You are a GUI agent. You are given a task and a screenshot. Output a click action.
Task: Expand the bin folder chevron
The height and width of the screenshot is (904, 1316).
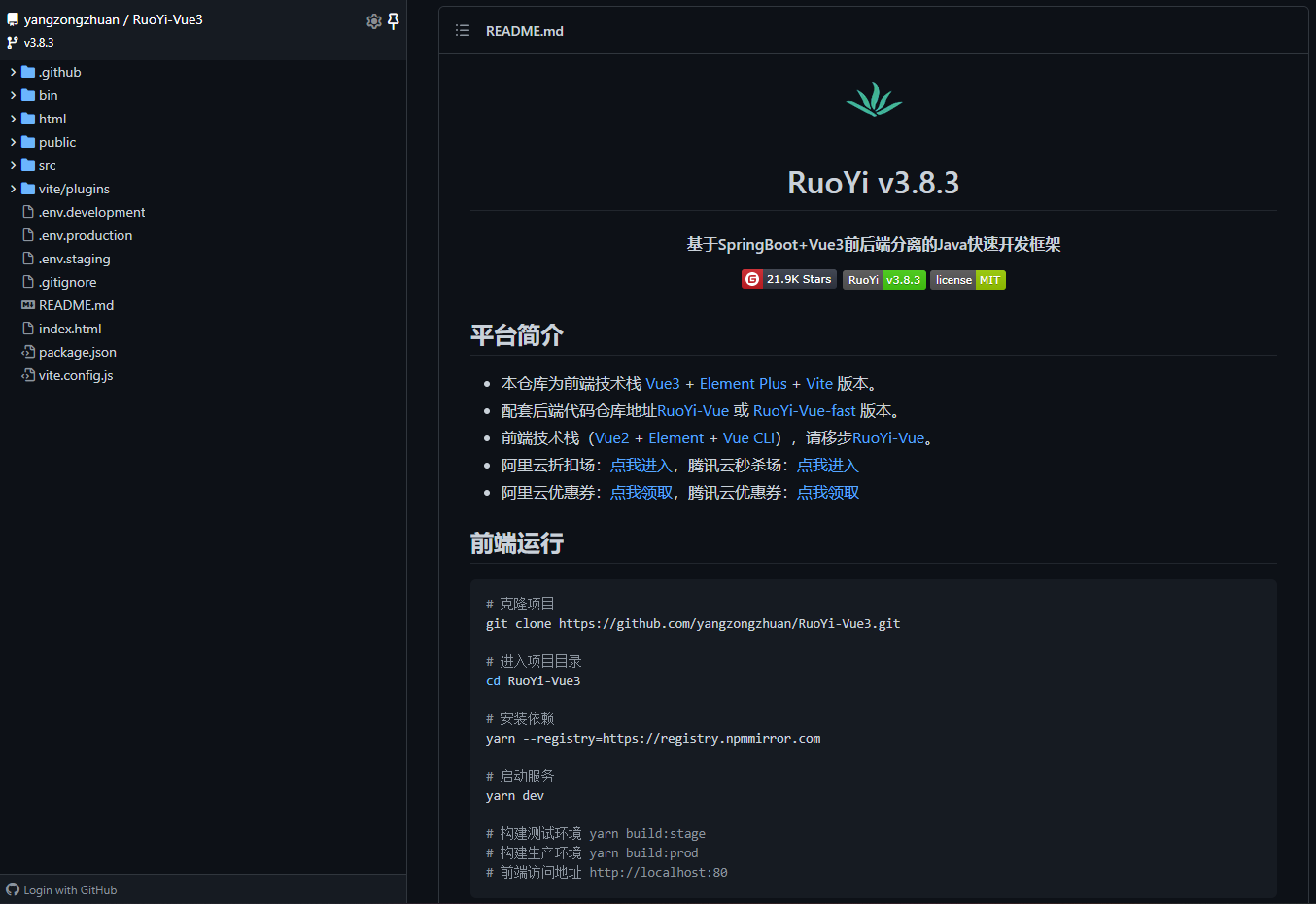13,95
